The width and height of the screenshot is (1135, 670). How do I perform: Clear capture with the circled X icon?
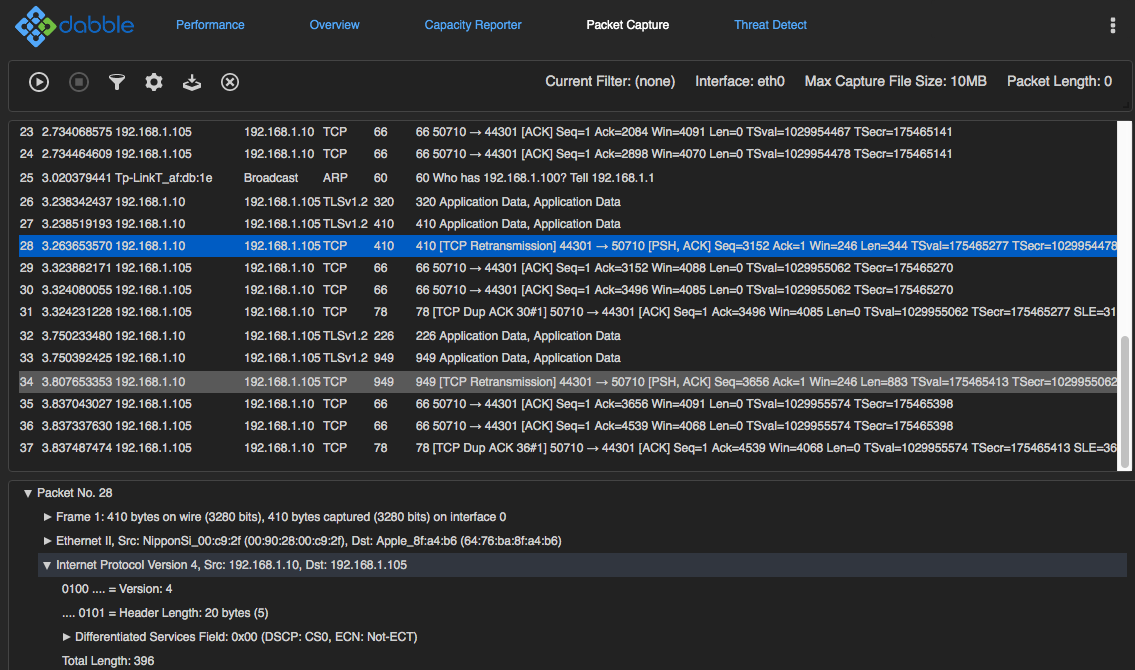click(x=230, y=82)
